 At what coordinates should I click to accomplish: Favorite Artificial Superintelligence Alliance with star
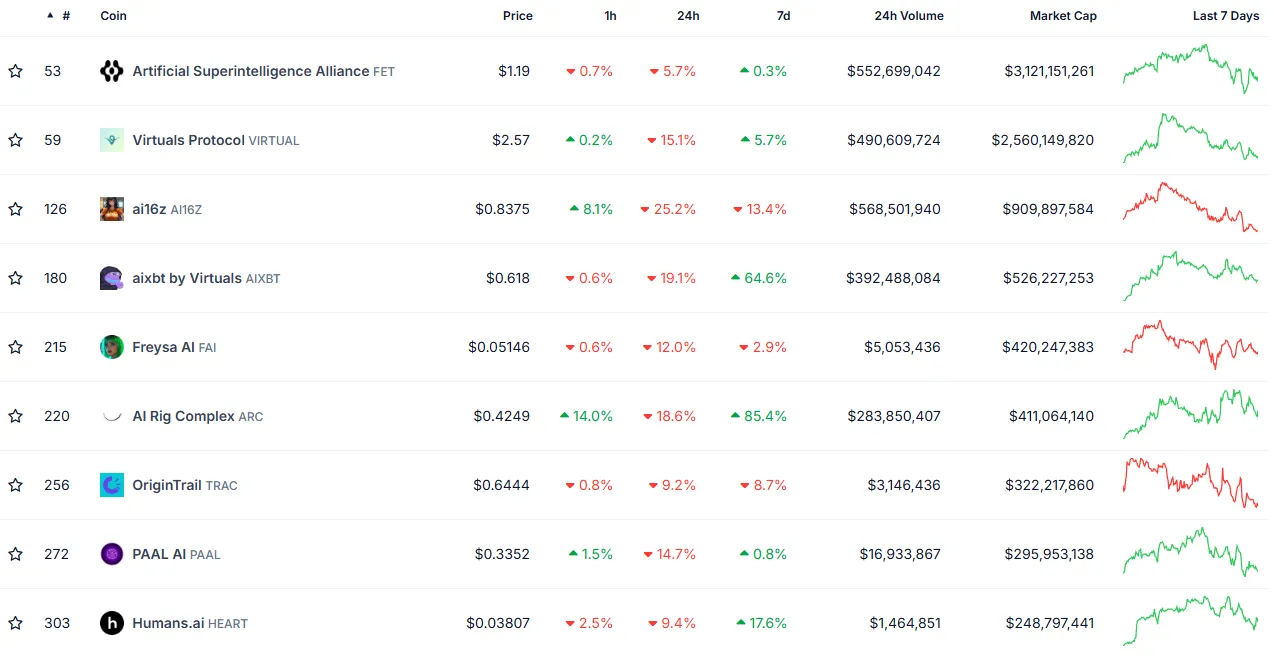[x=15, y=71]
